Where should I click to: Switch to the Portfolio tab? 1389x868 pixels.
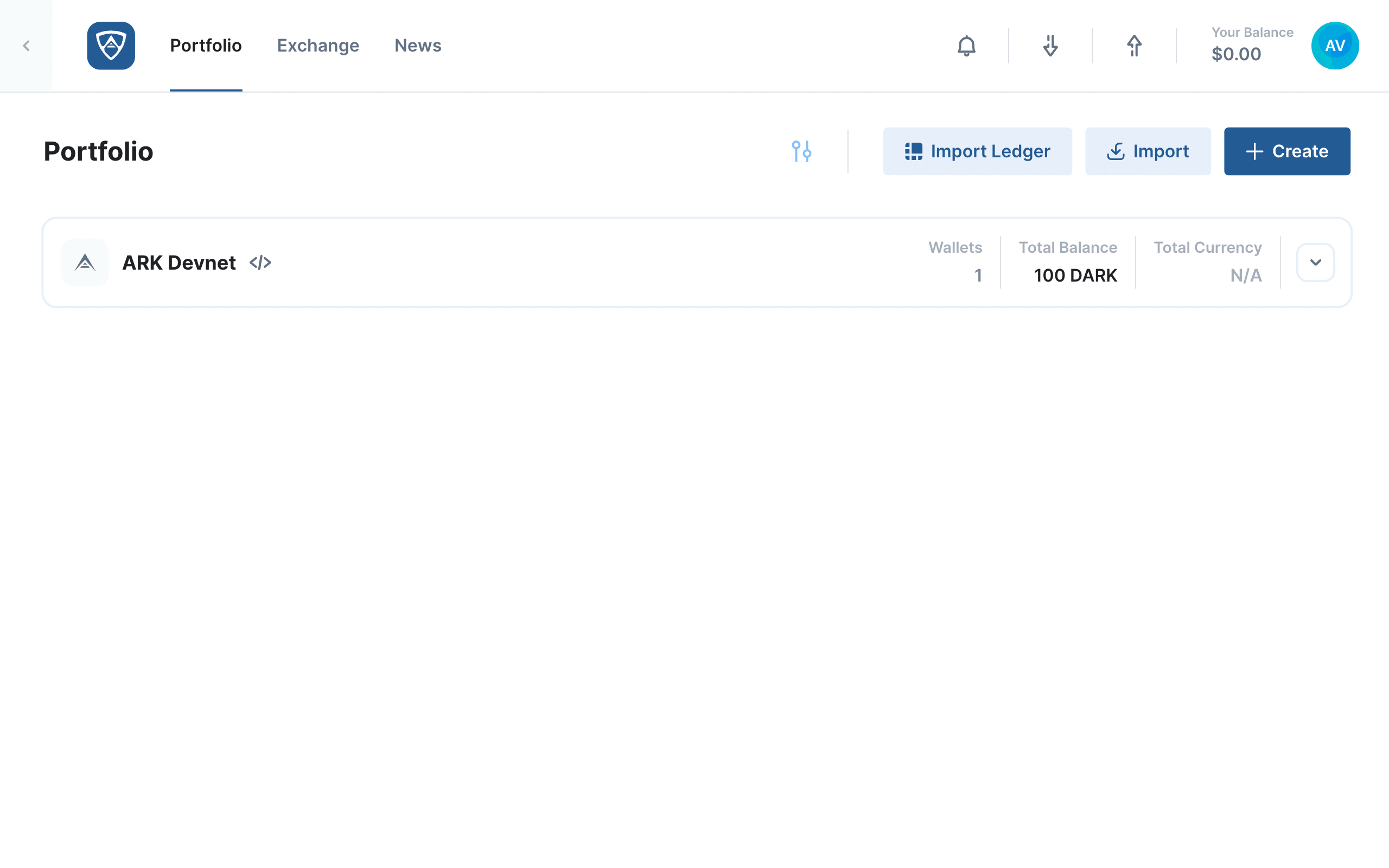(206, 46)
